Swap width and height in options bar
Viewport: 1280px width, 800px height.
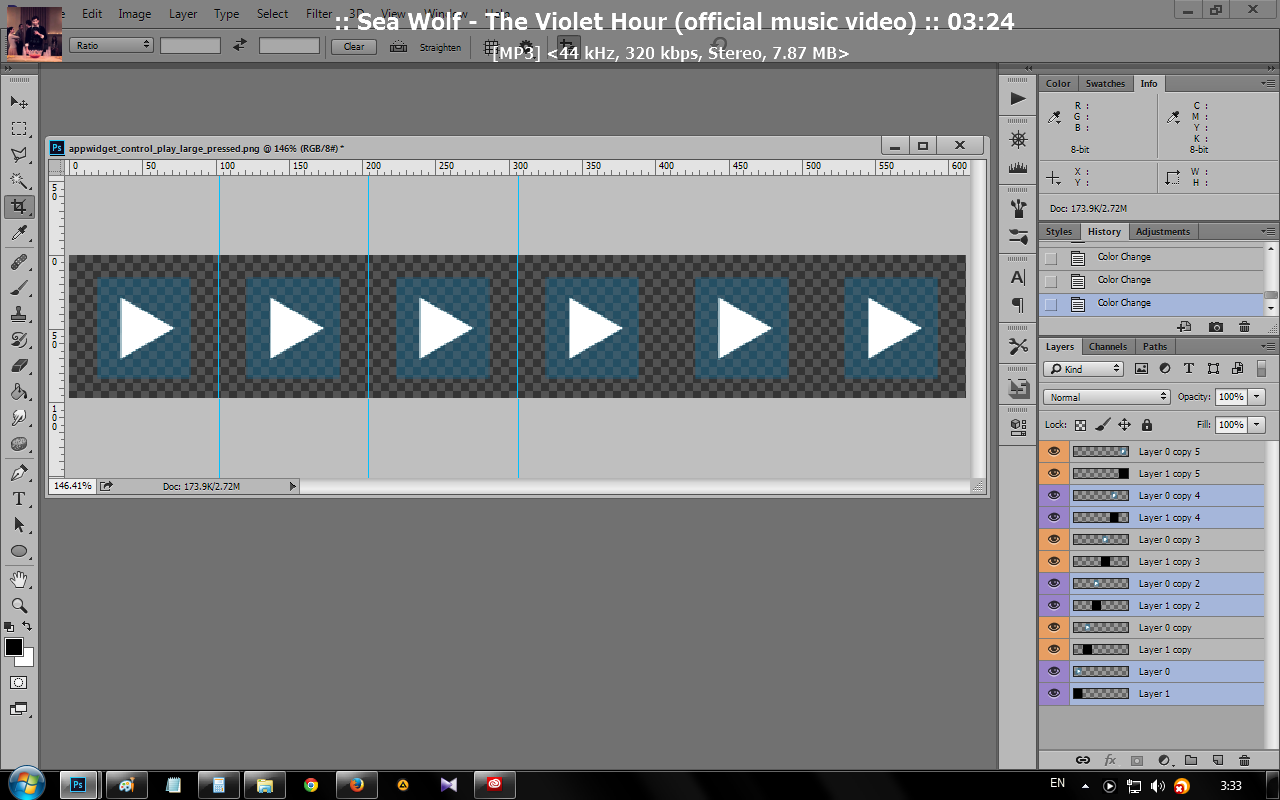click(x=240, y=45)
